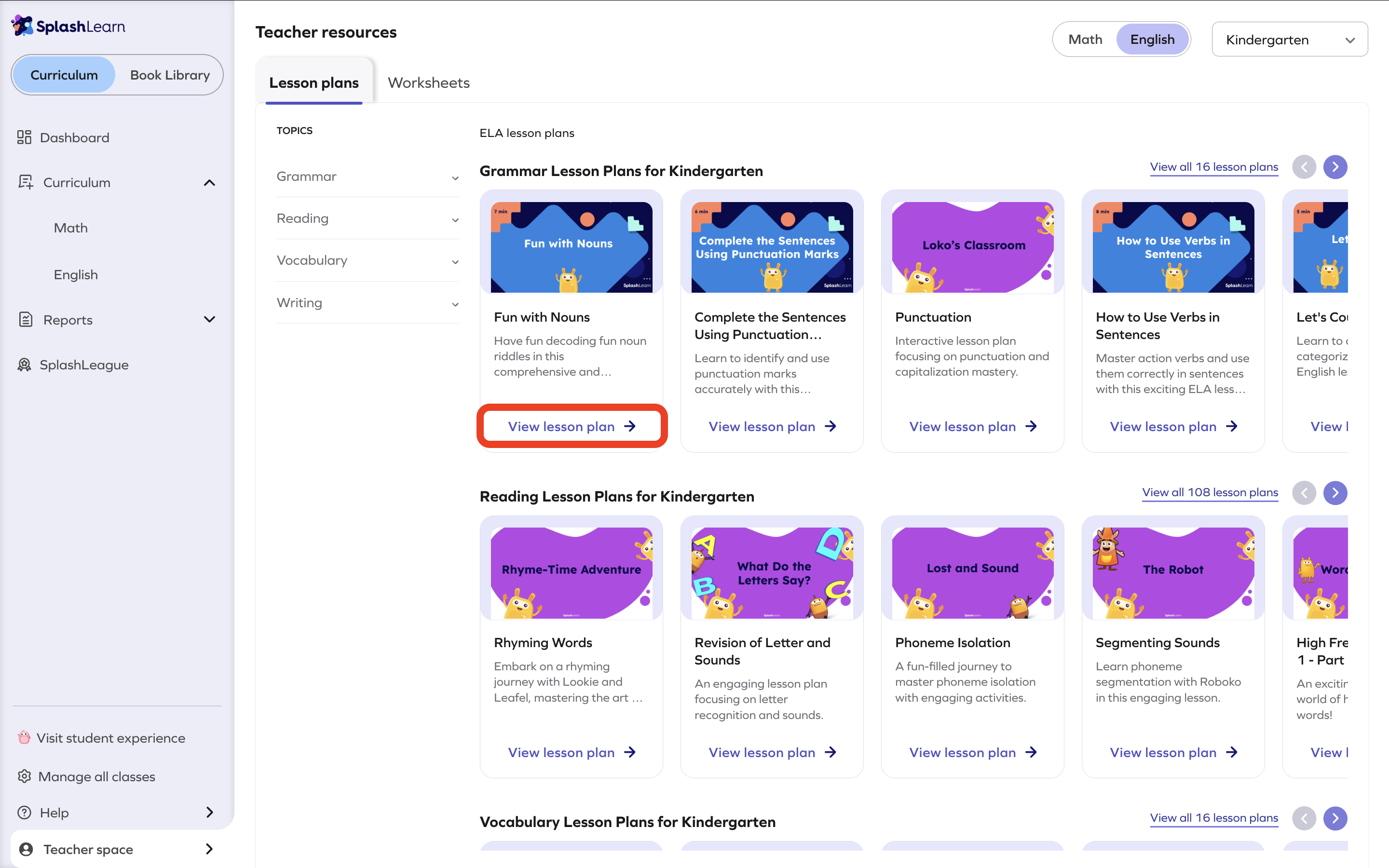Screen dimensions: 1389x868
Task: Click View all 16 lesson plans for Vocabulary
Action: [x=1214, y=818]
